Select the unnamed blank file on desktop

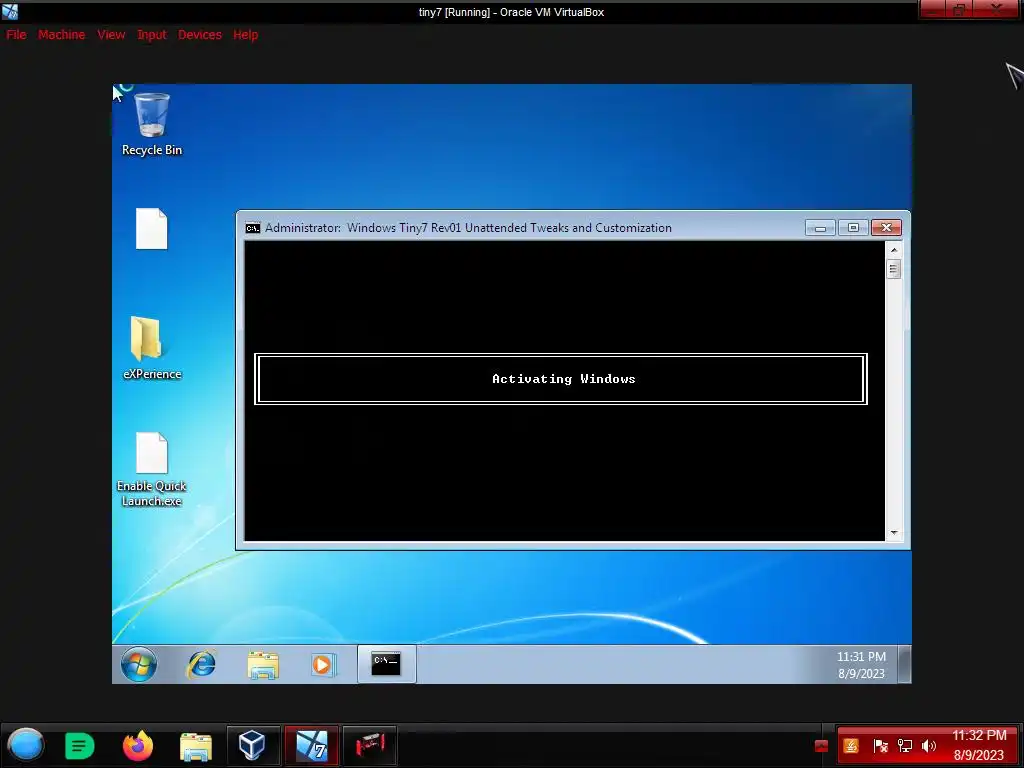[152, 229]
